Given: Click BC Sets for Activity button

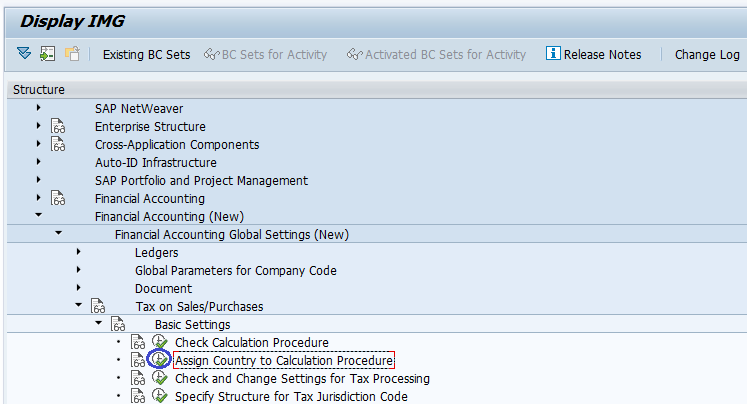Looking at the screenshot, I should 265,55.
